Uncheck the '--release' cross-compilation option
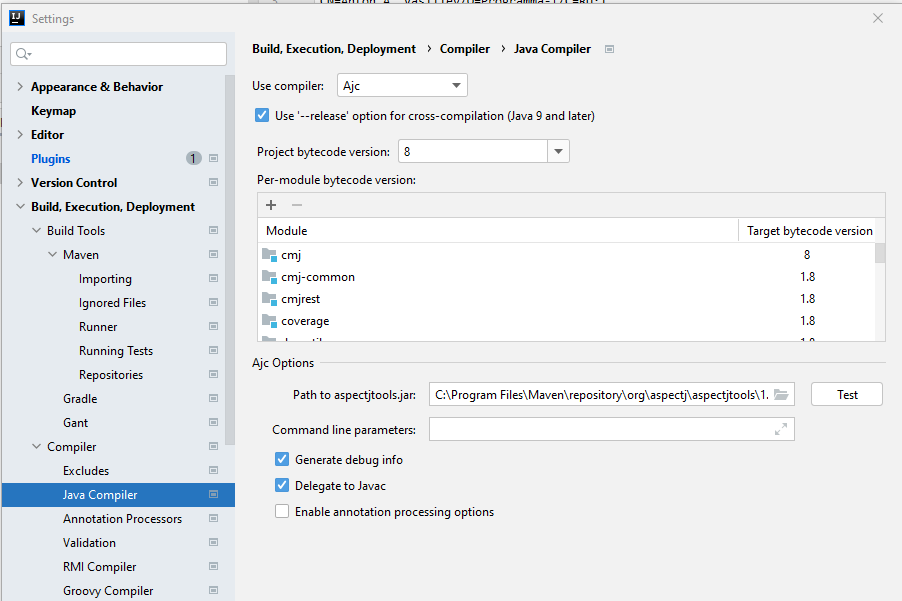The height and width of the screenshot is (601, 902). click(262, 115)
